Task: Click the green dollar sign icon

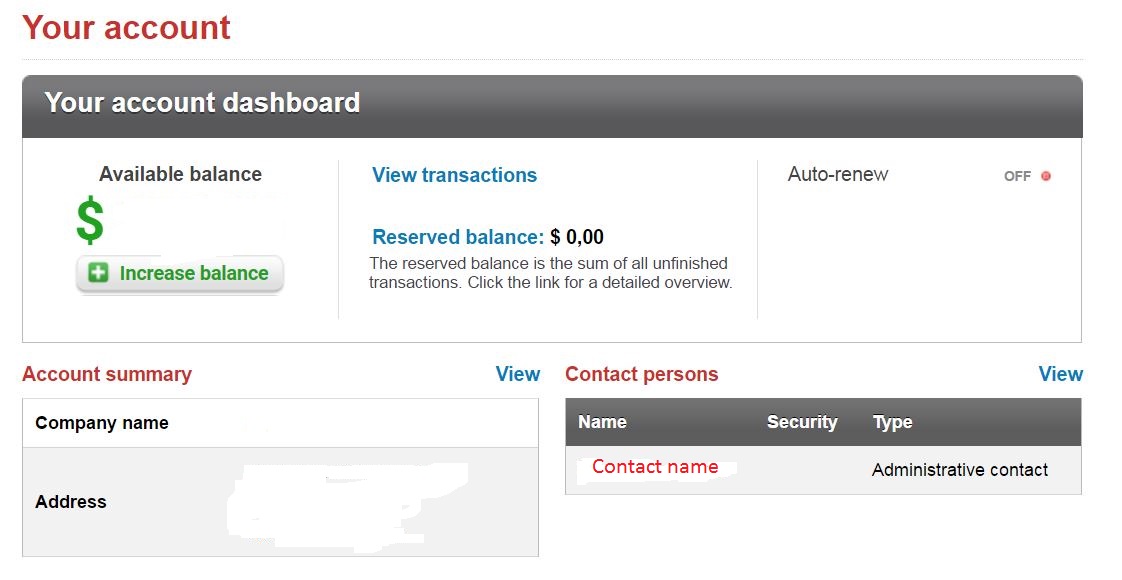Action: [x=90, y=220]
